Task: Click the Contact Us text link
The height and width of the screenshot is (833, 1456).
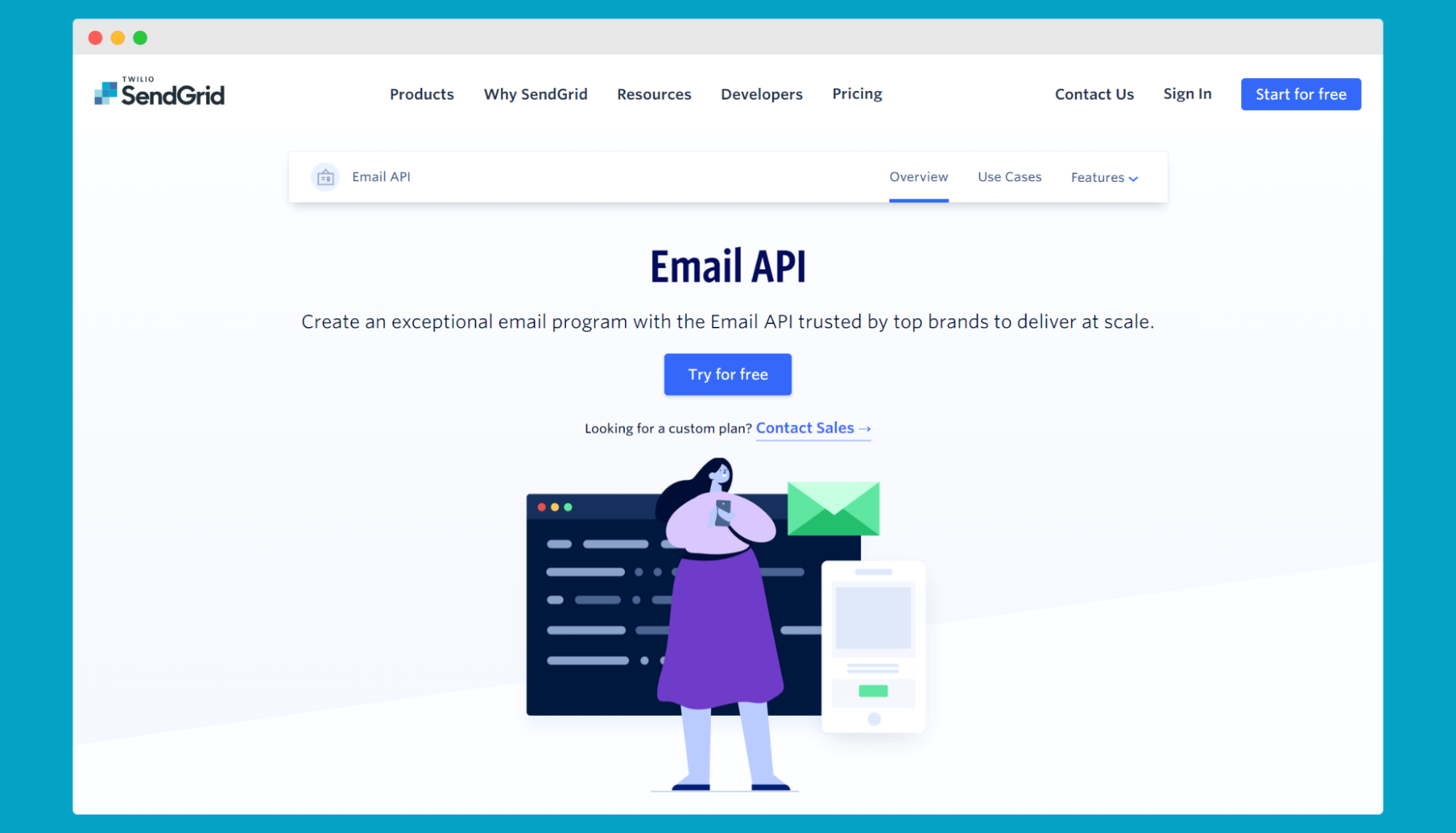Action: click(1095, 94)
